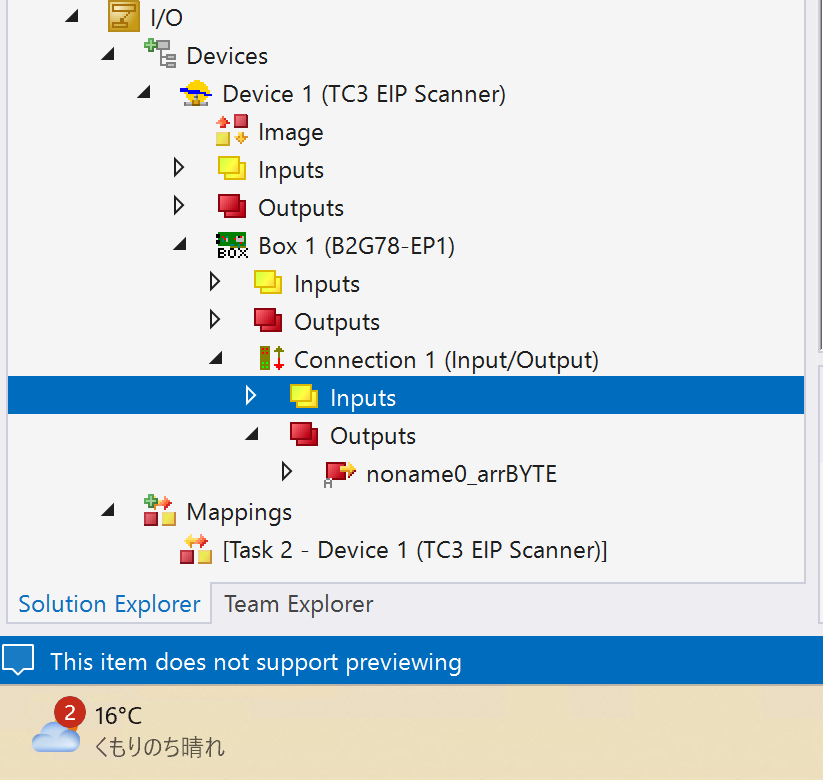Click the Task 2 mapping icon
The width and height of the screenshot is (823, 780).
tap(196, 549)
